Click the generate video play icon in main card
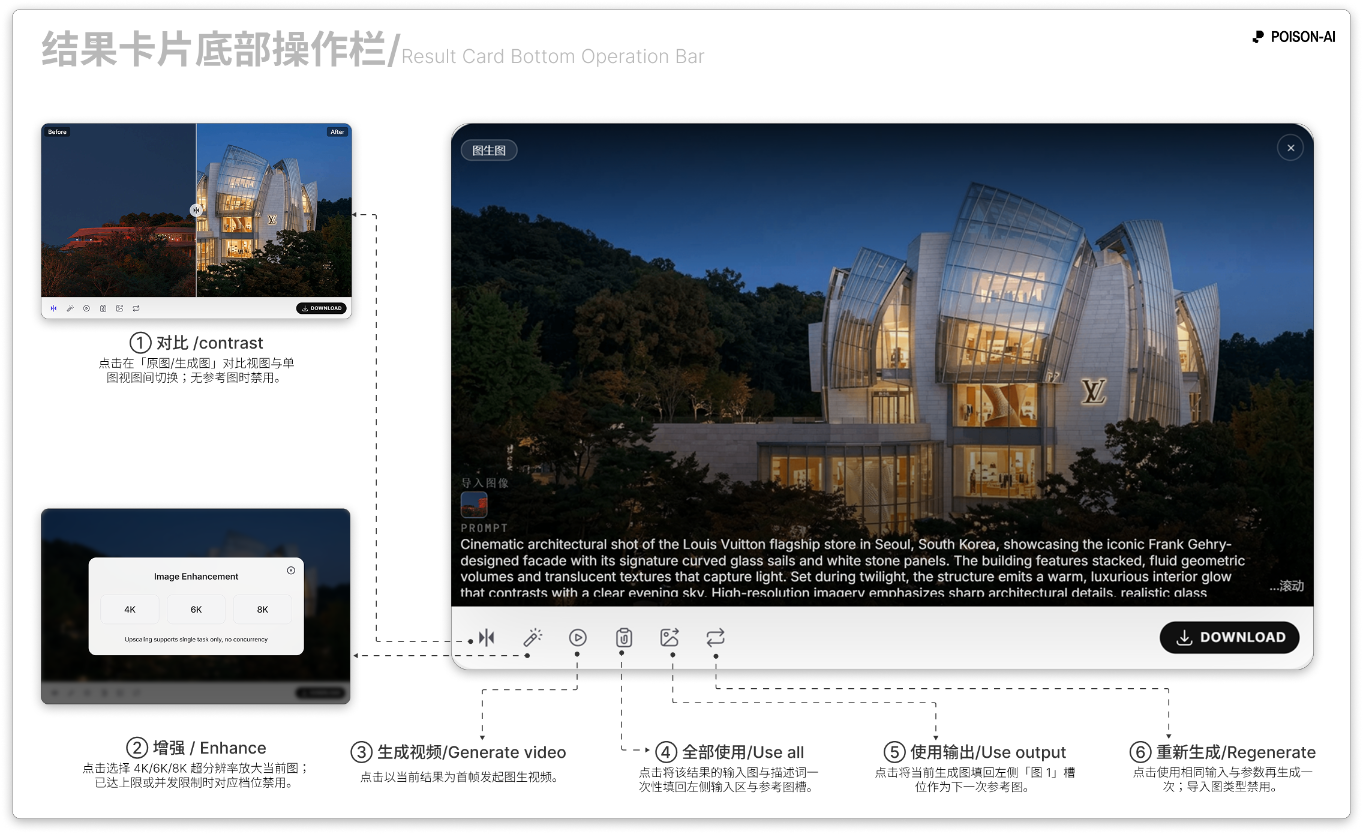 tap(578, 638)
